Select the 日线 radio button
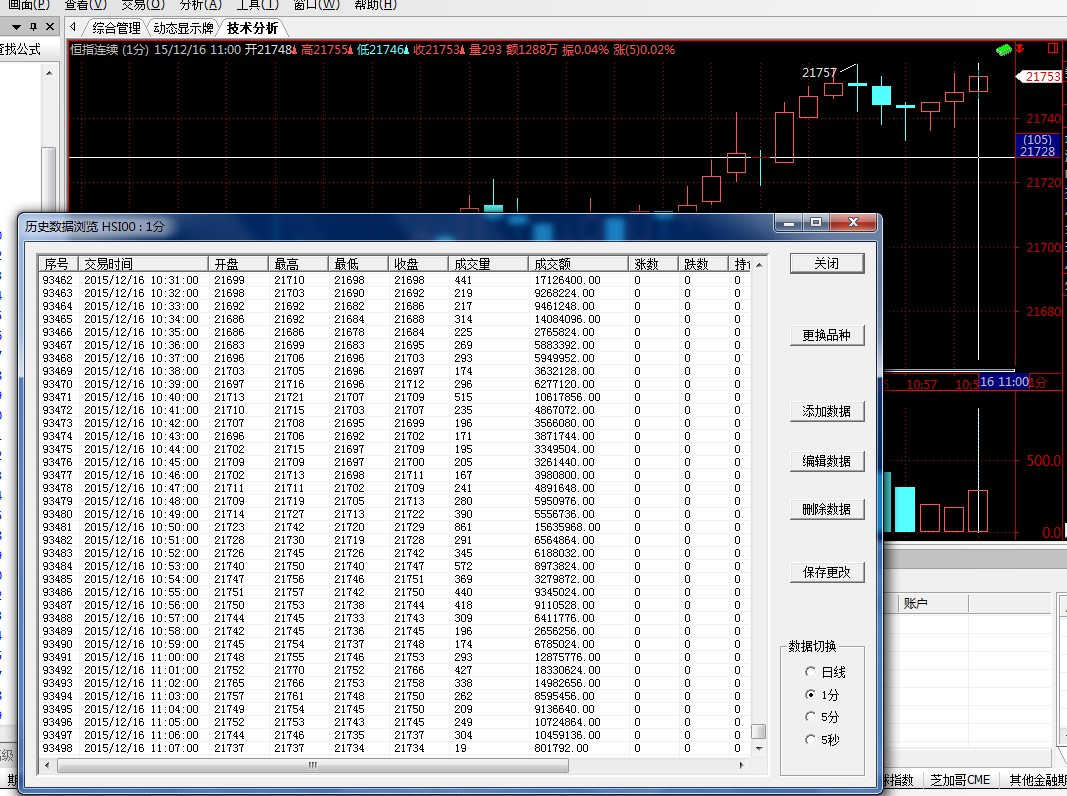The height and width of the screenshot is (796, 1067). pyautogui.click(x=810, y=673)
